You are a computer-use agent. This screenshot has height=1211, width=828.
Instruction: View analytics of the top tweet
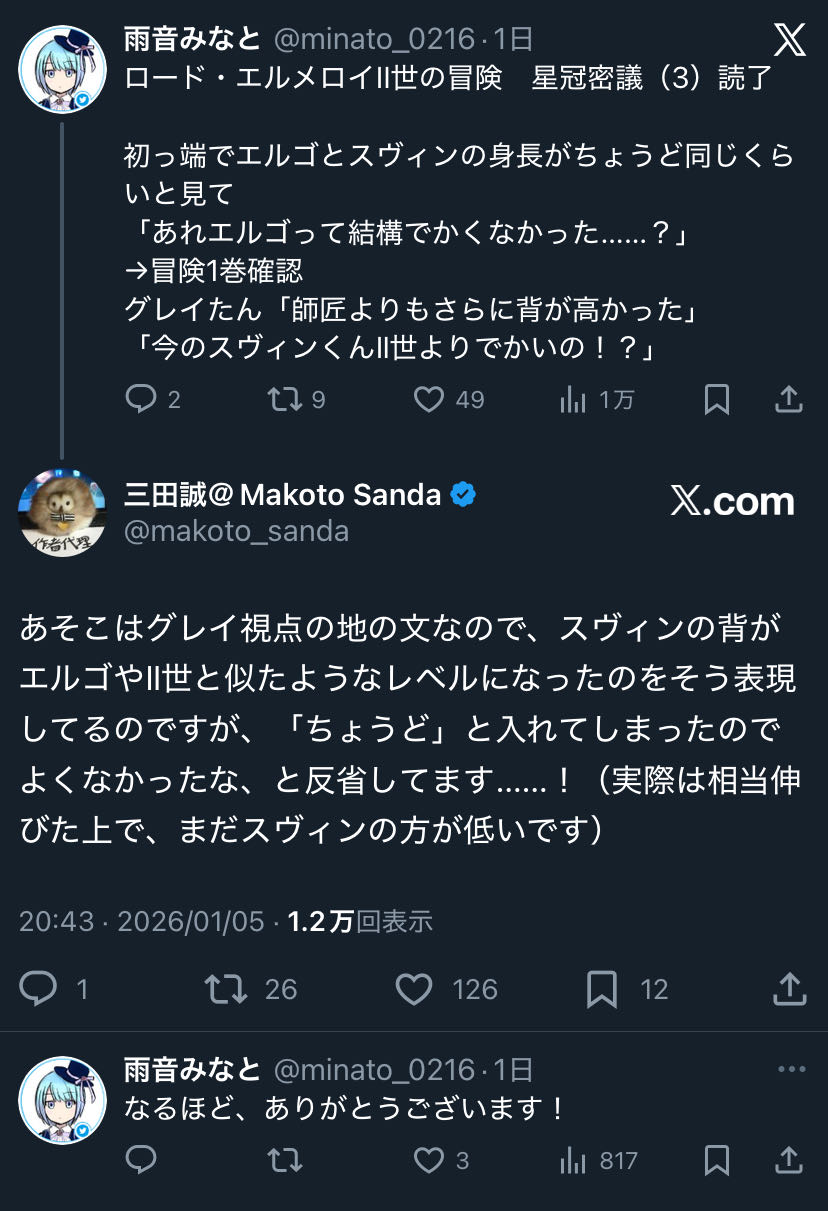coord(573,400)
